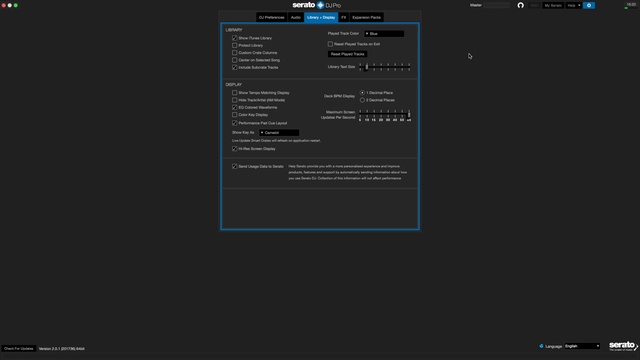Click Reset Played Tracks button
Screen dimensions: 640x360
[x=347, y=54]
